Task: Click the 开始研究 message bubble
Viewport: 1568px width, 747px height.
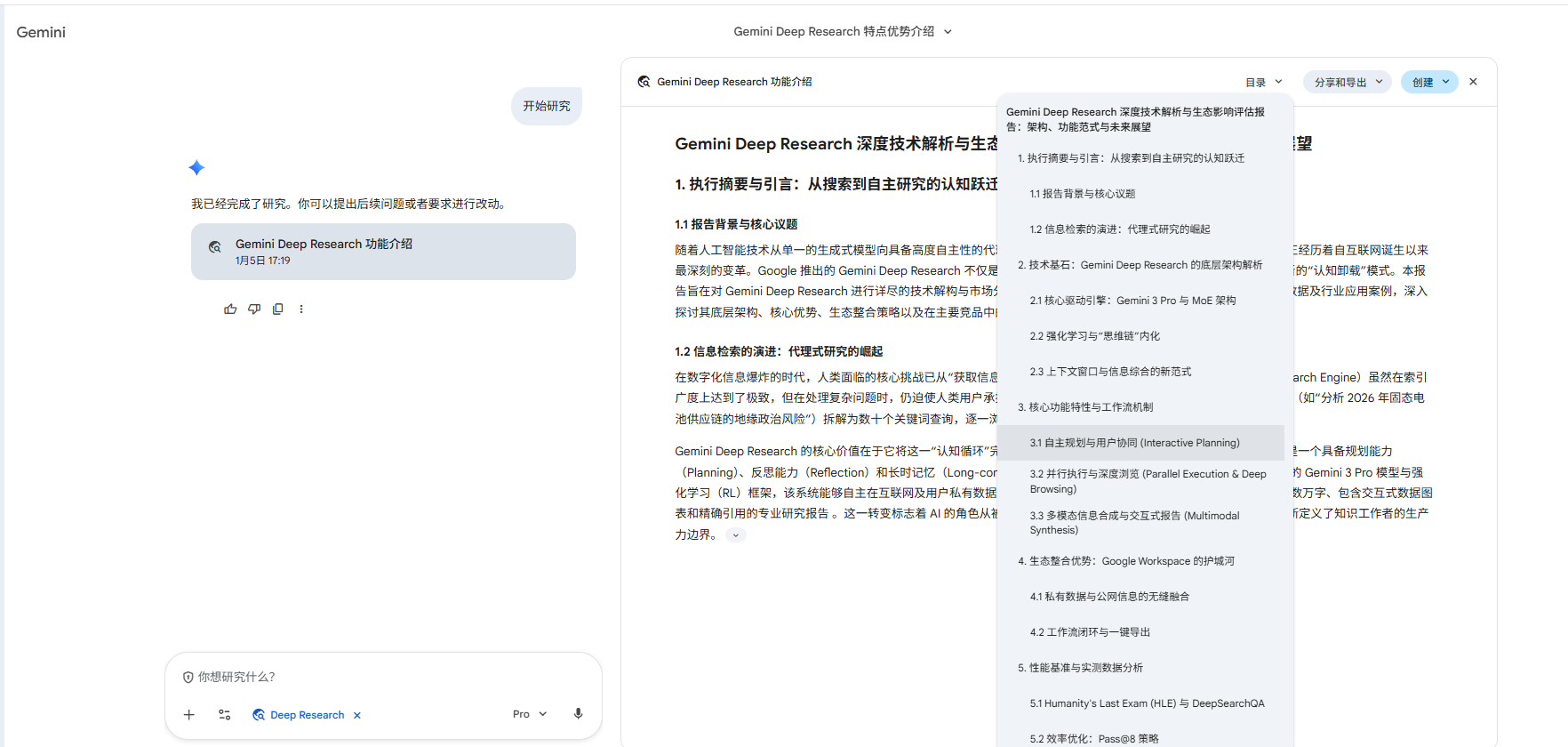Action: (547, 106)
